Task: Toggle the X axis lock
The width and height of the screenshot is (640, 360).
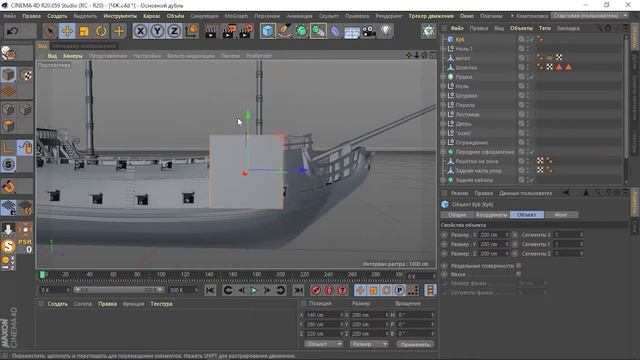Action: pyautogui.click(x=140, y=31)
